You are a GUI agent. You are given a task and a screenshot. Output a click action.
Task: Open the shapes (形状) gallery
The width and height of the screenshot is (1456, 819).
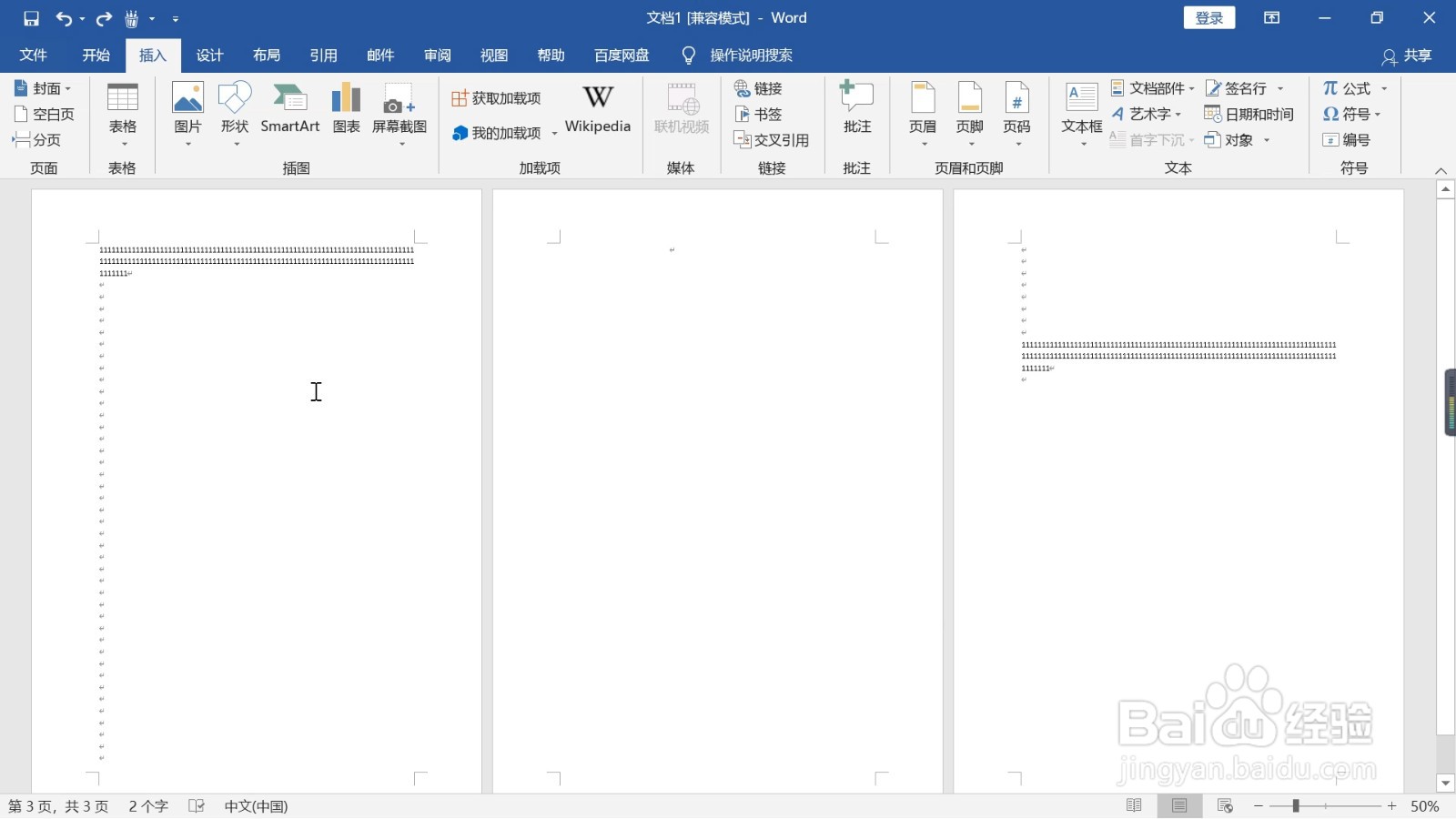point(235,114)
